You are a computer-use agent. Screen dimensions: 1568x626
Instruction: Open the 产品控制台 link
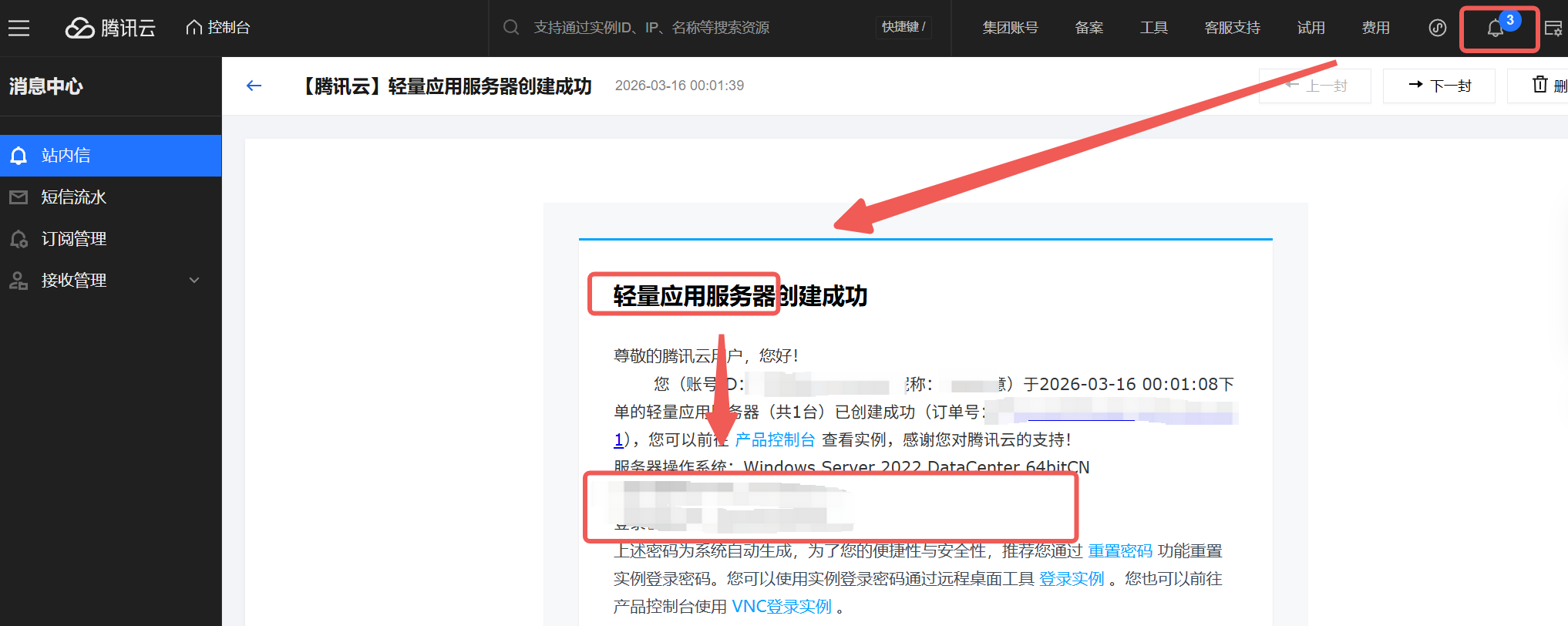point(775,439)
